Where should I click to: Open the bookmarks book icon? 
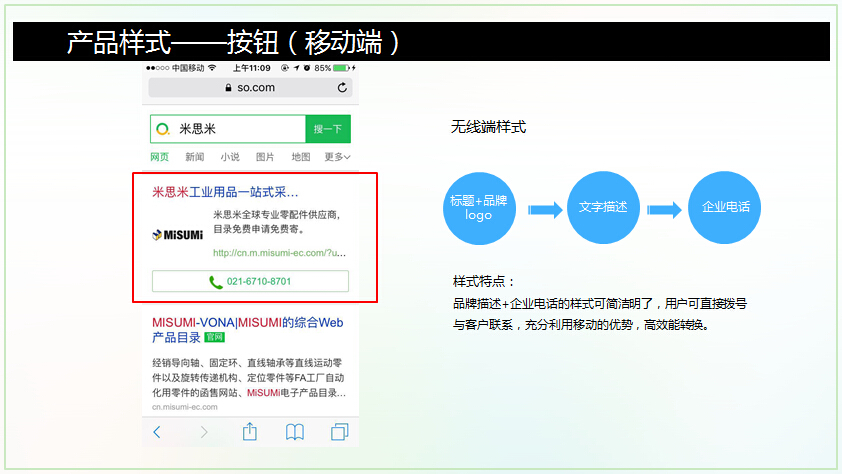(295, 432)
